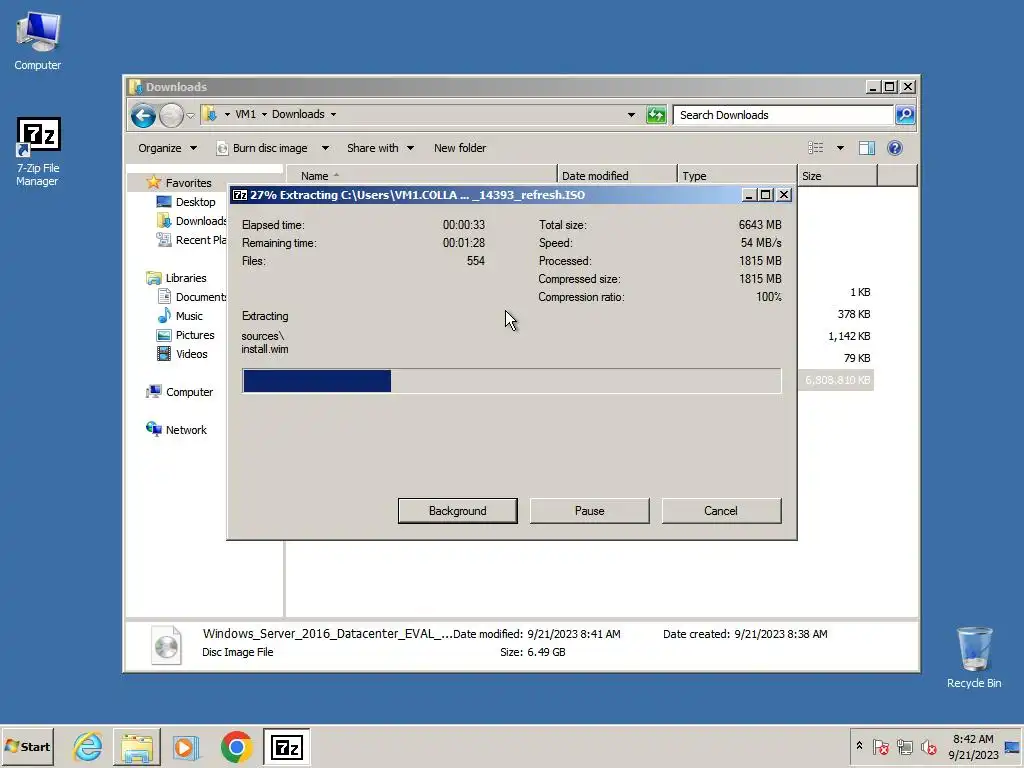Click the 1,142 KB size cell
Screen dimensions: 1024x768
coord(849,336)
